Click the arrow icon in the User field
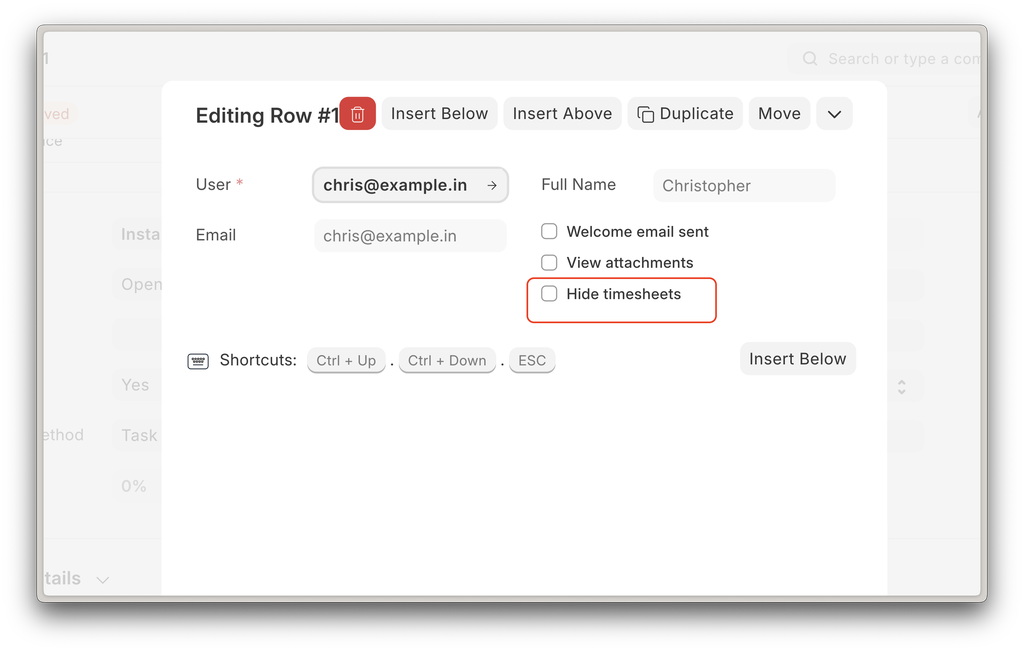The image size is (1024, 651). (492, 185)
